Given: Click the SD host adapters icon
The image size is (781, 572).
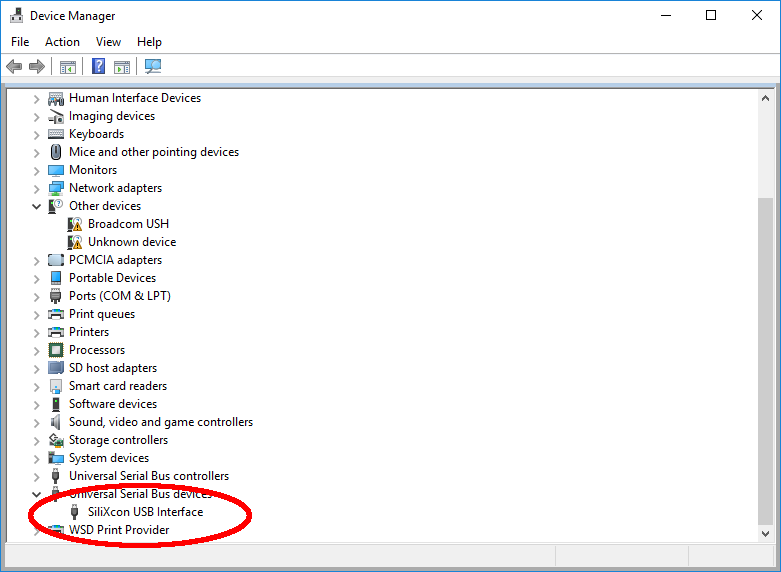Looking at the screenshot, I should (x=56, y=368).
